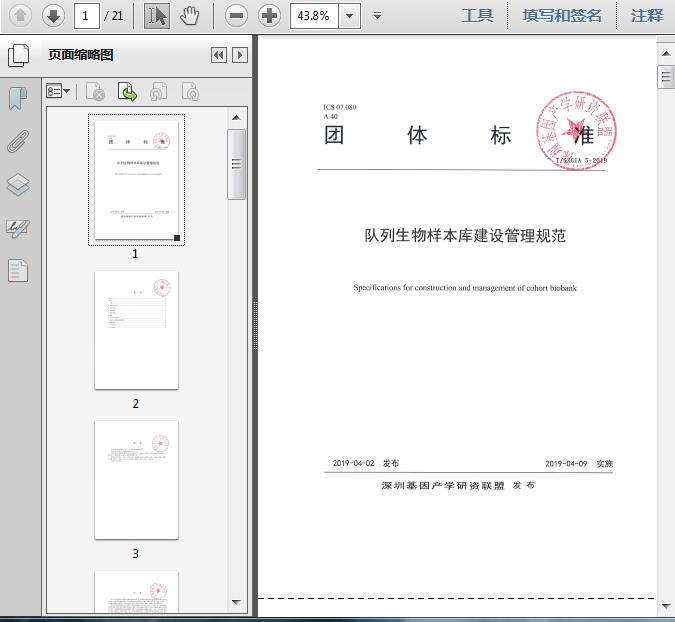Screen dimensions: 675x622
Task: Open the thumbnail options dropdown menu
Action: [58, 91]
